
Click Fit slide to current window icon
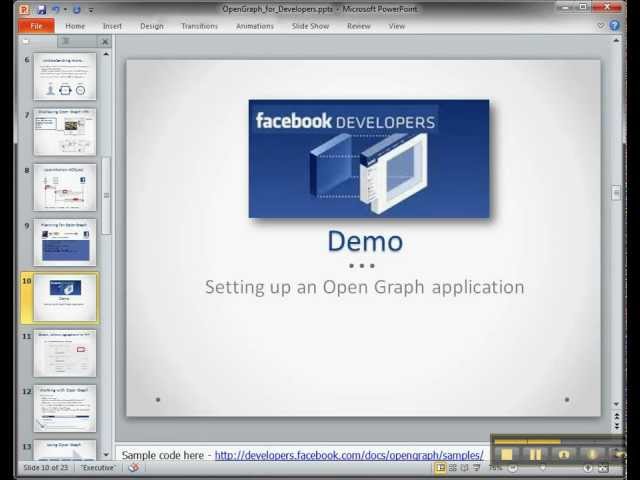coord(603,468)
